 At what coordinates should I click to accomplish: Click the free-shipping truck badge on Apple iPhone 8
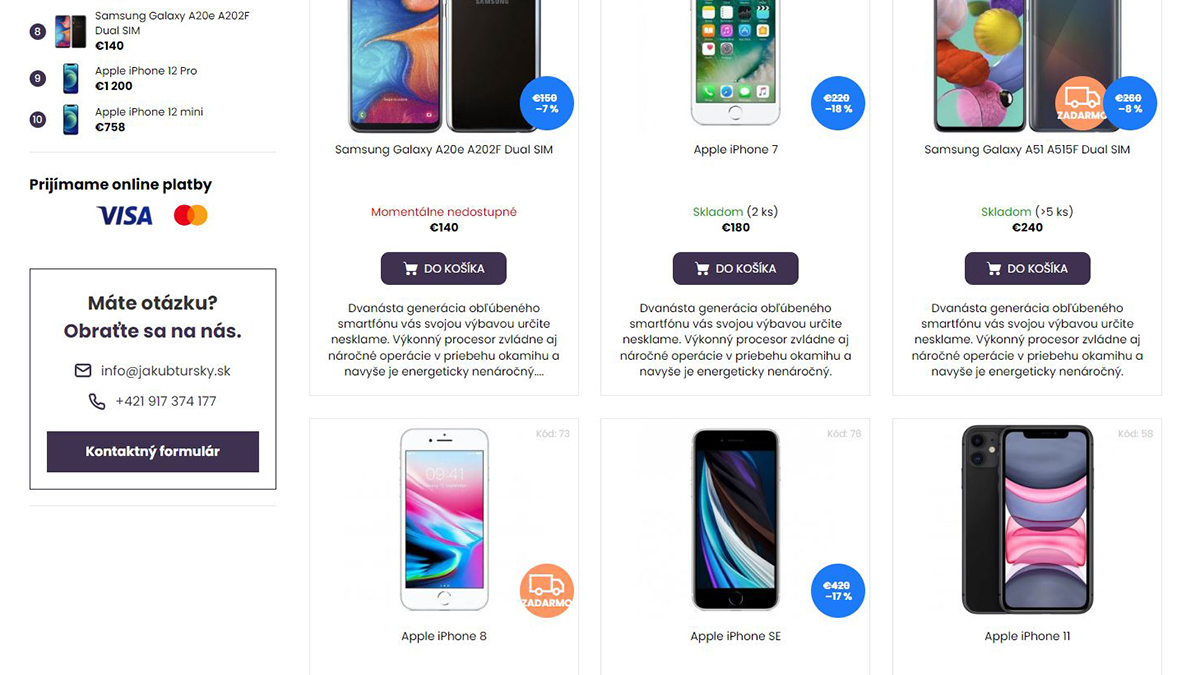pos(547,591)
